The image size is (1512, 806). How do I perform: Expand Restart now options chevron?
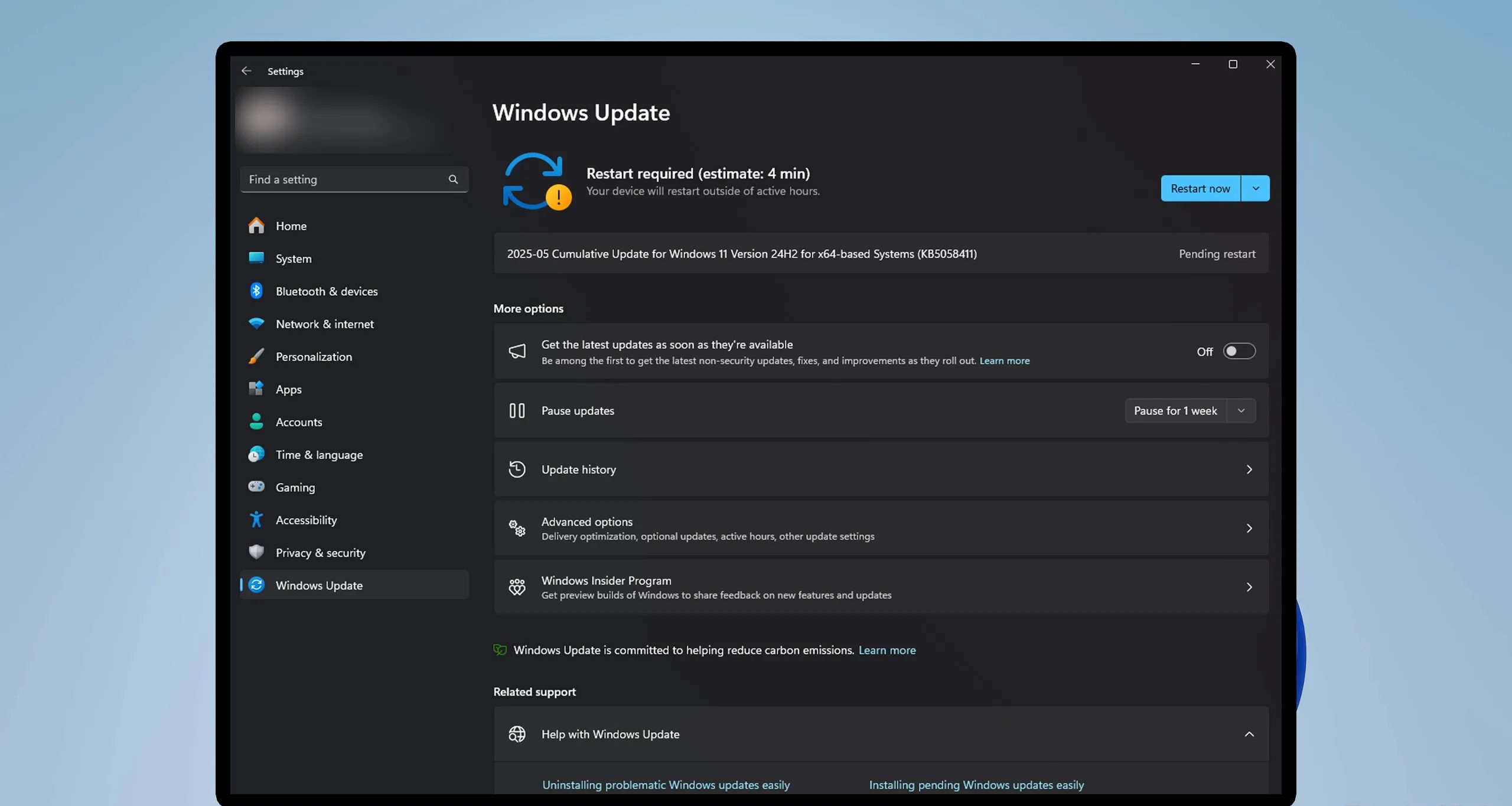(x=1255, y=188)
